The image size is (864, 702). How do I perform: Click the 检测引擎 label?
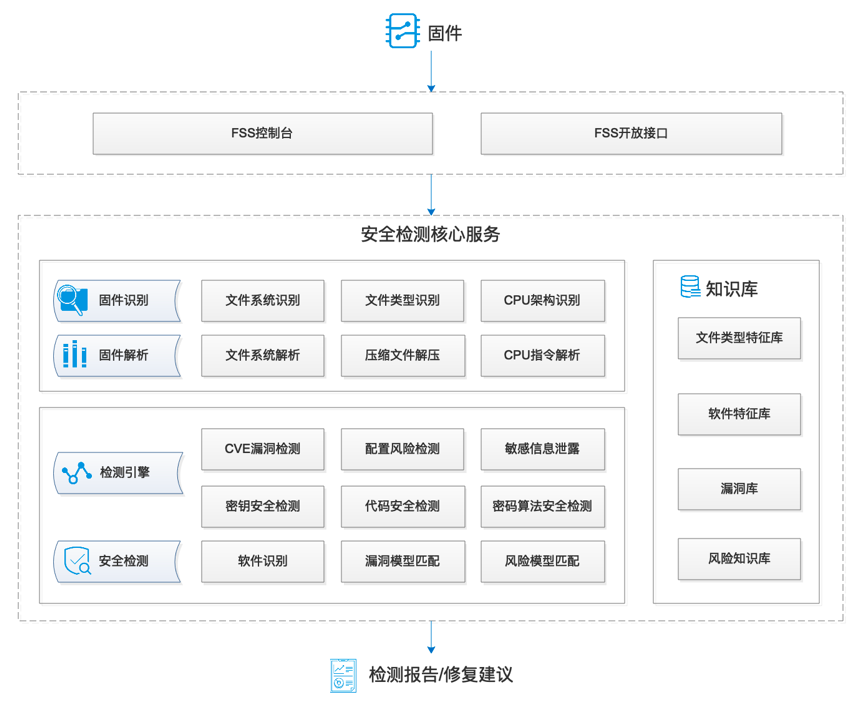pos(125,473)
